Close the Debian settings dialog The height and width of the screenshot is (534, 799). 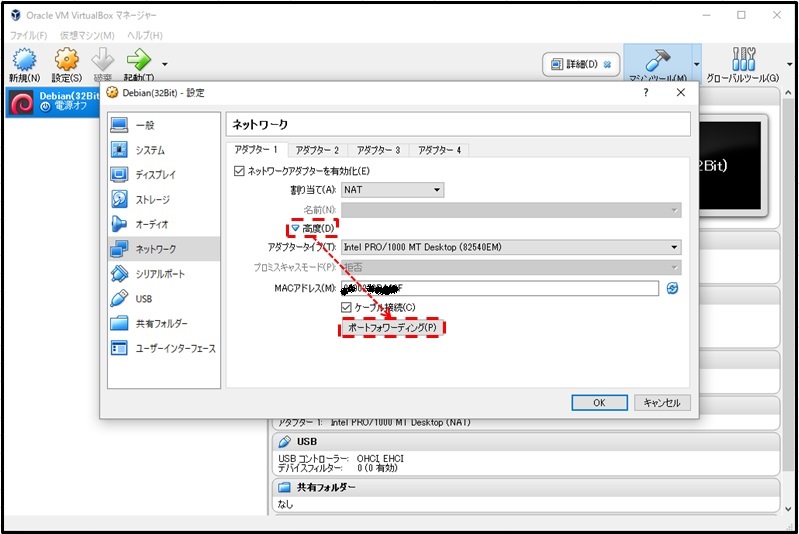click(x=680, y=93)
